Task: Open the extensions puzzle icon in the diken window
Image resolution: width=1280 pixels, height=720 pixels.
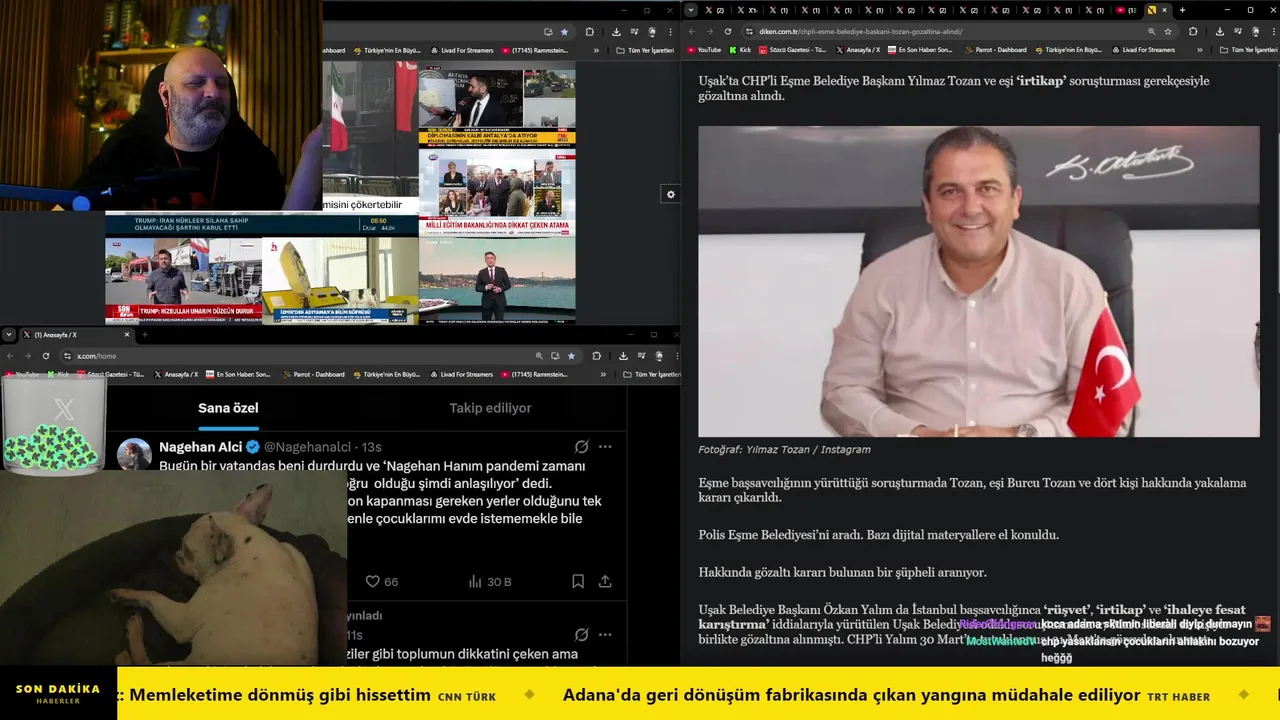Action: coord(1193,31)
